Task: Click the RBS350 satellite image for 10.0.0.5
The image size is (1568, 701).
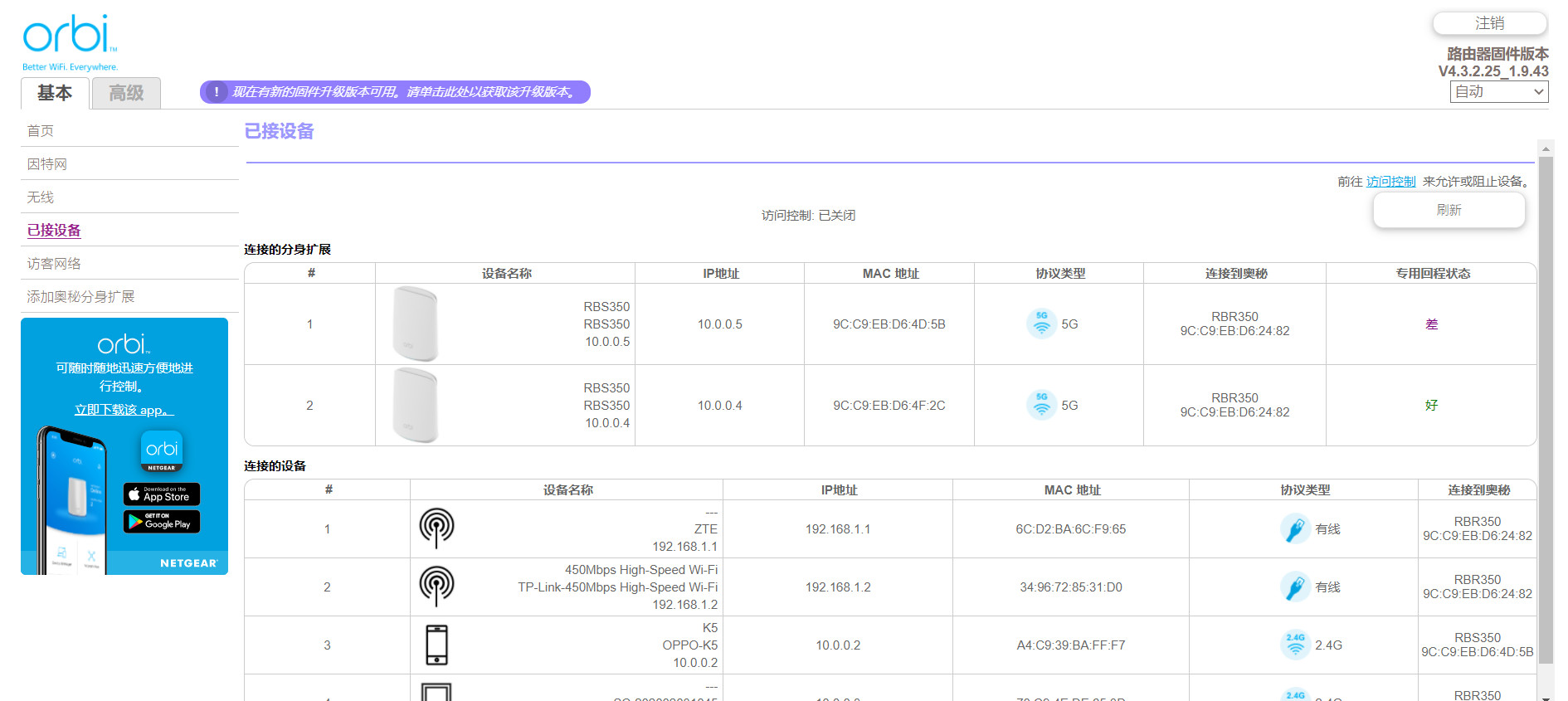Action: point(415,324)
